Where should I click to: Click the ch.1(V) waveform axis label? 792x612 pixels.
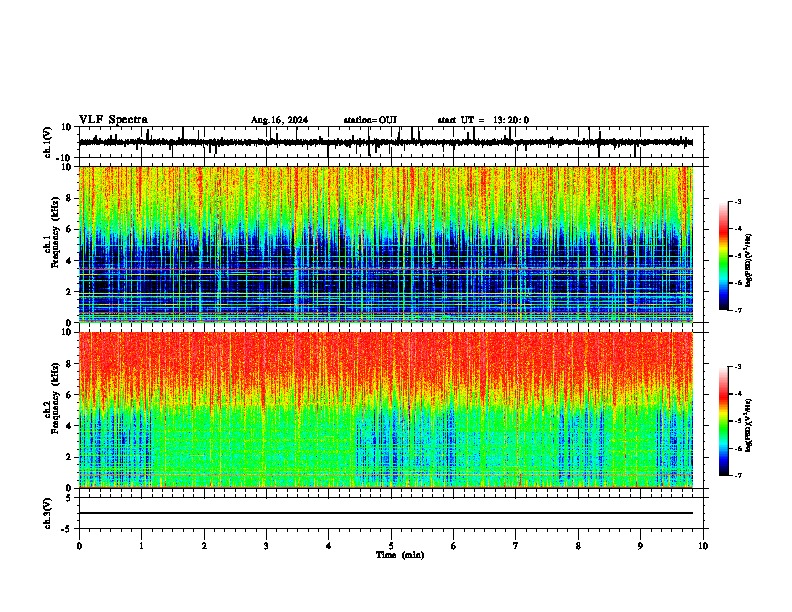(47, 142)
